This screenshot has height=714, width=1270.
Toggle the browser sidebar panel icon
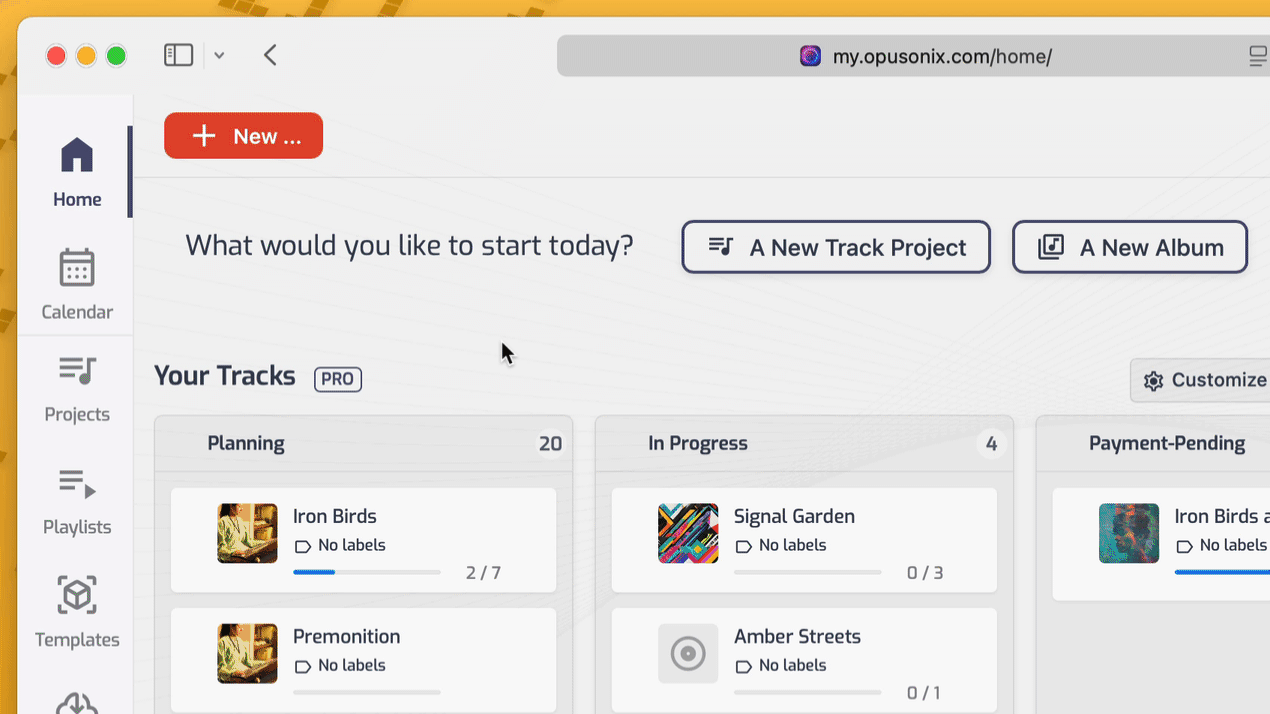coord(178,55)
